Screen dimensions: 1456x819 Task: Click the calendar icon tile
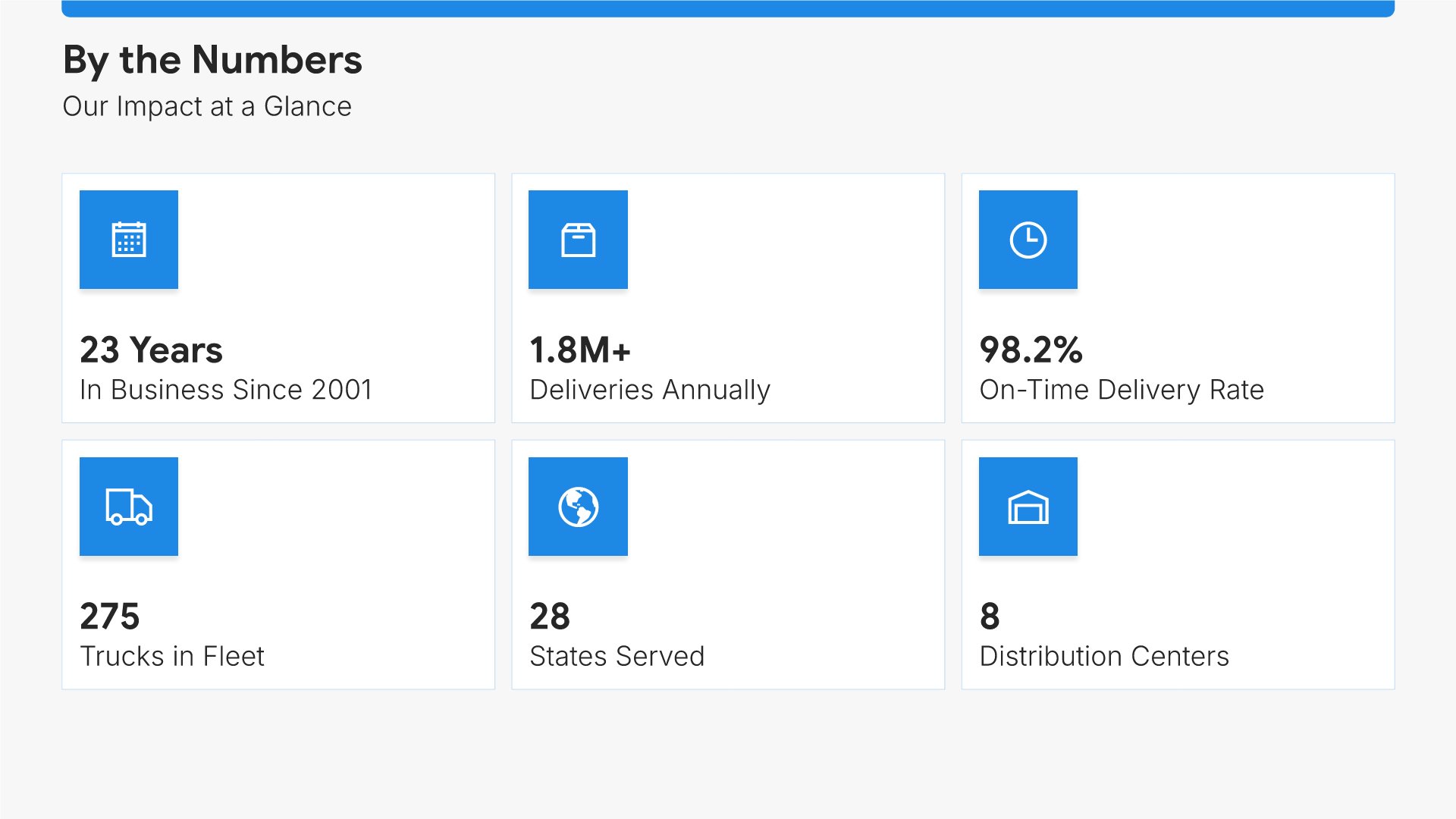[129, 240]
